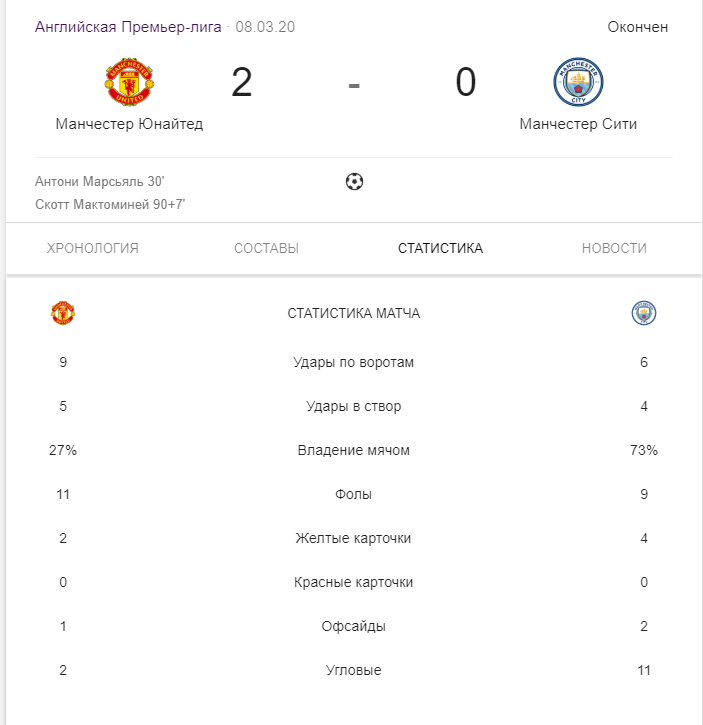703x725 pixels.
Task: Click small Manchester United logo in statistics
Action: pyautogui.click(x=63, y=313)
